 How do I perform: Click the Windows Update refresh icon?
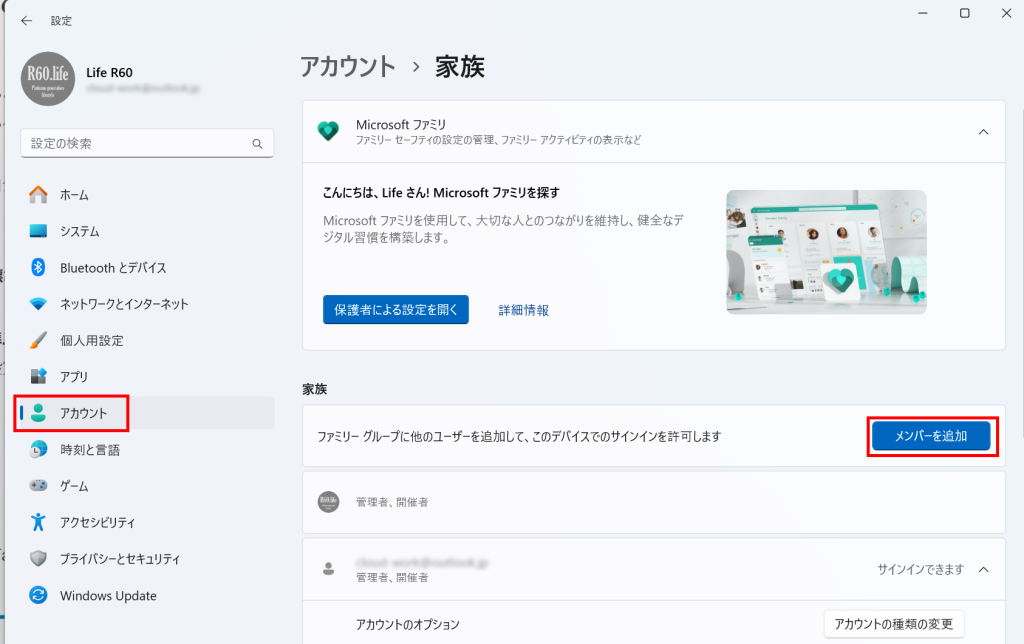click(x=39, y=596)
